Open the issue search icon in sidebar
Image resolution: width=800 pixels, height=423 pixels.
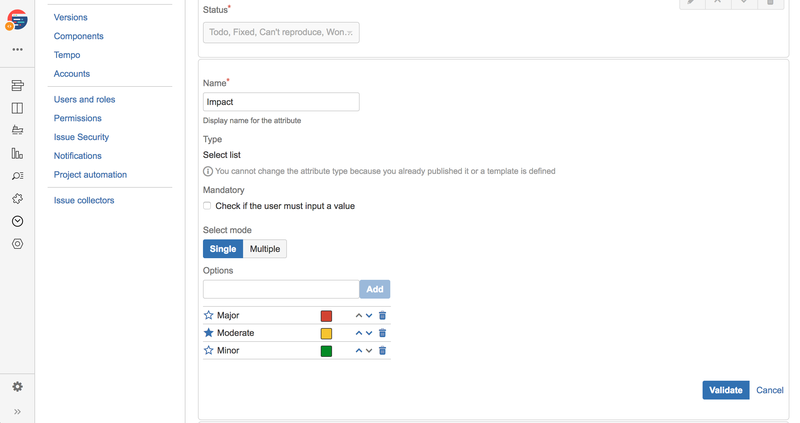(x=17, y=176)
